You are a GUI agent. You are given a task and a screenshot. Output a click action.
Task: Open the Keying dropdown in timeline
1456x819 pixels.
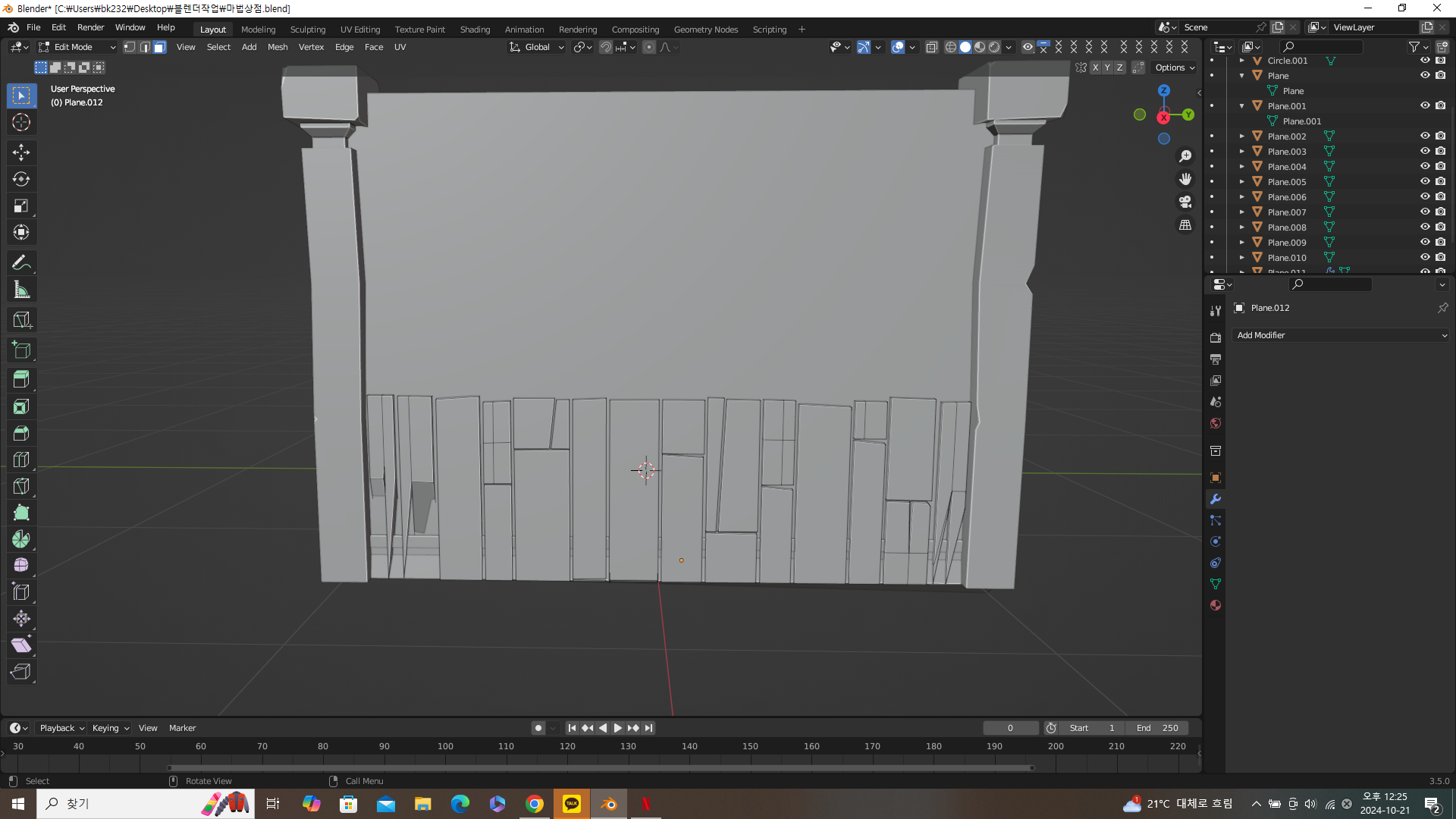(x=111, y=728)
